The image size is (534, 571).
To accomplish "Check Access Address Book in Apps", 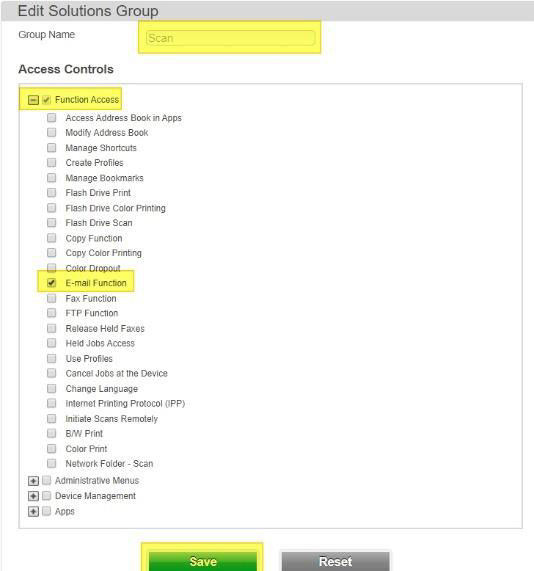I will click(52, 118).
